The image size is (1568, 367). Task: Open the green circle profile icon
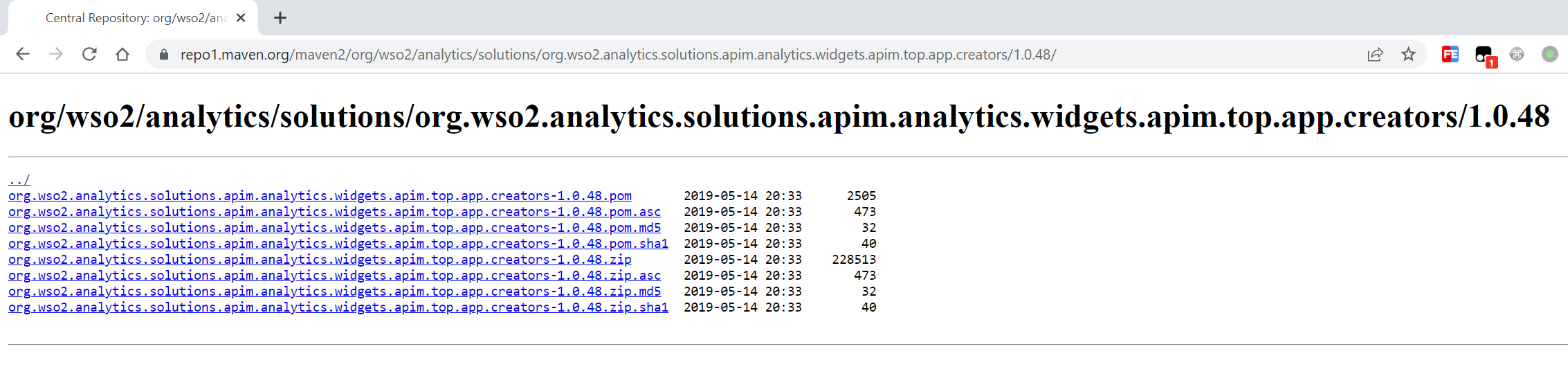click(x=1550, y=54)
